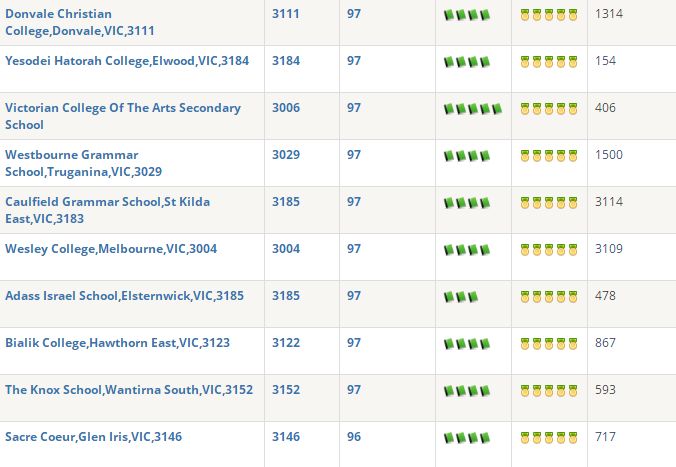The width and height of the screenshot is (676, 467).
Task: Open Donvale Christian College school link
Action: click(80, 22)
